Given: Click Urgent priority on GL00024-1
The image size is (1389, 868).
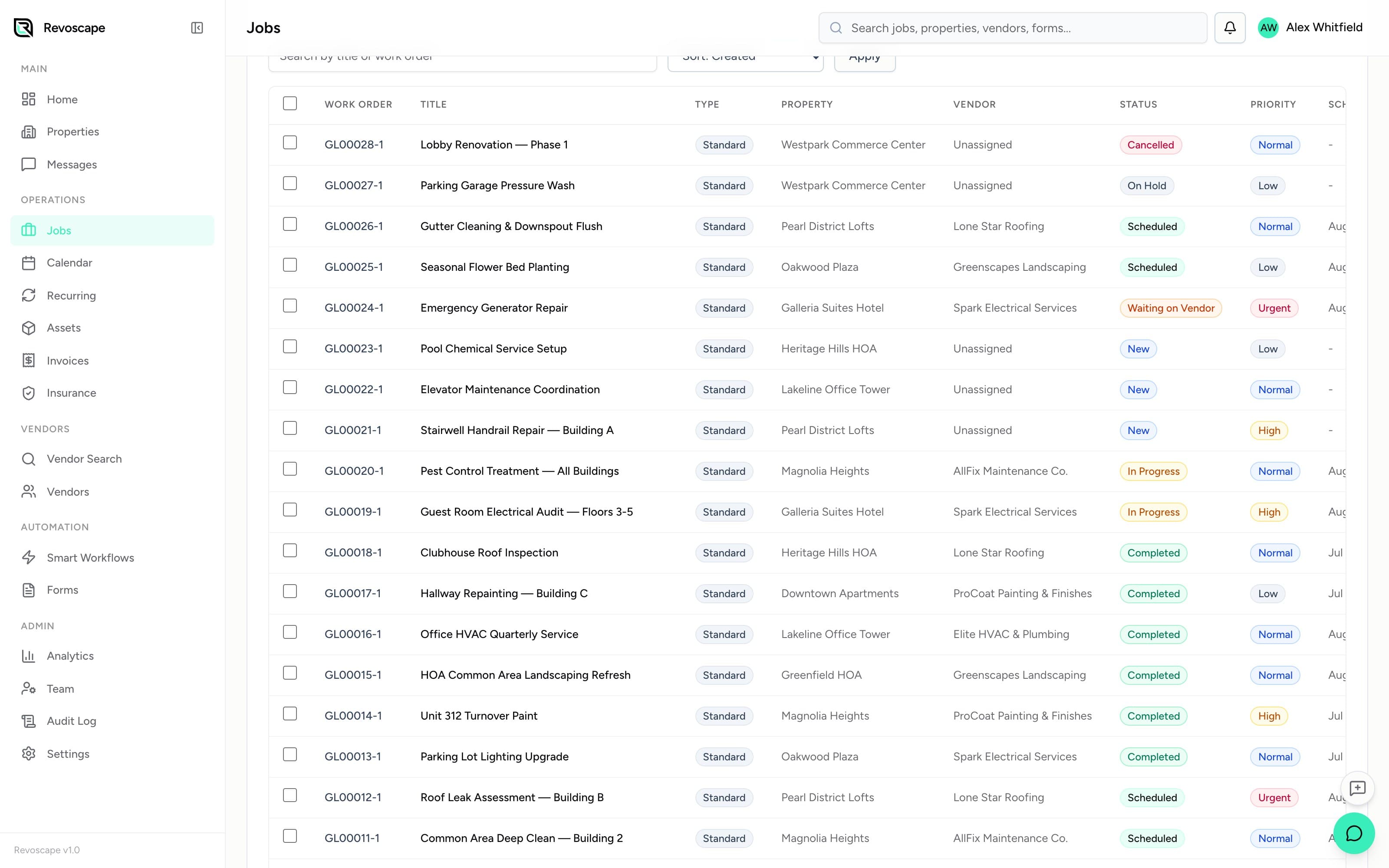Looking at the screenshot, I should click(x=1274, y=308).
